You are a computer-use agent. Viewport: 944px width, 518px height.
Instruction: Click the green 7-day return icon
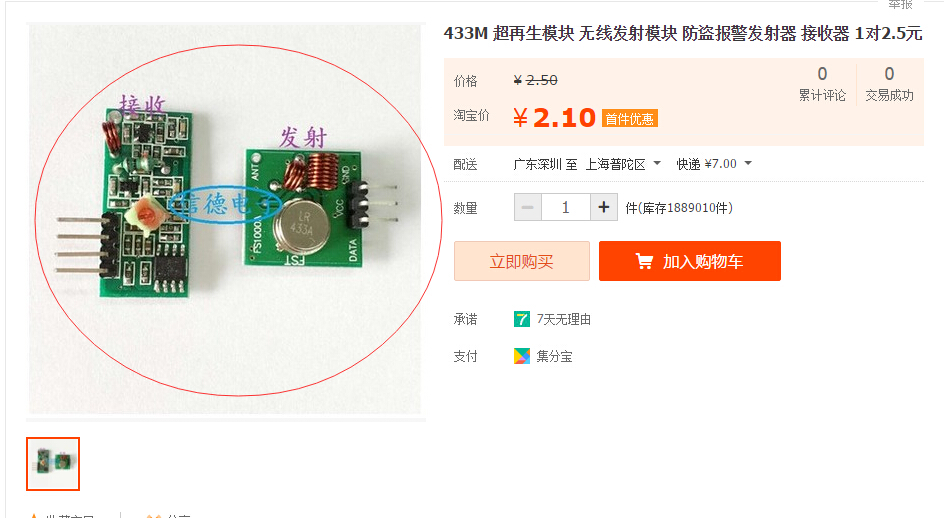pos(521,319)
